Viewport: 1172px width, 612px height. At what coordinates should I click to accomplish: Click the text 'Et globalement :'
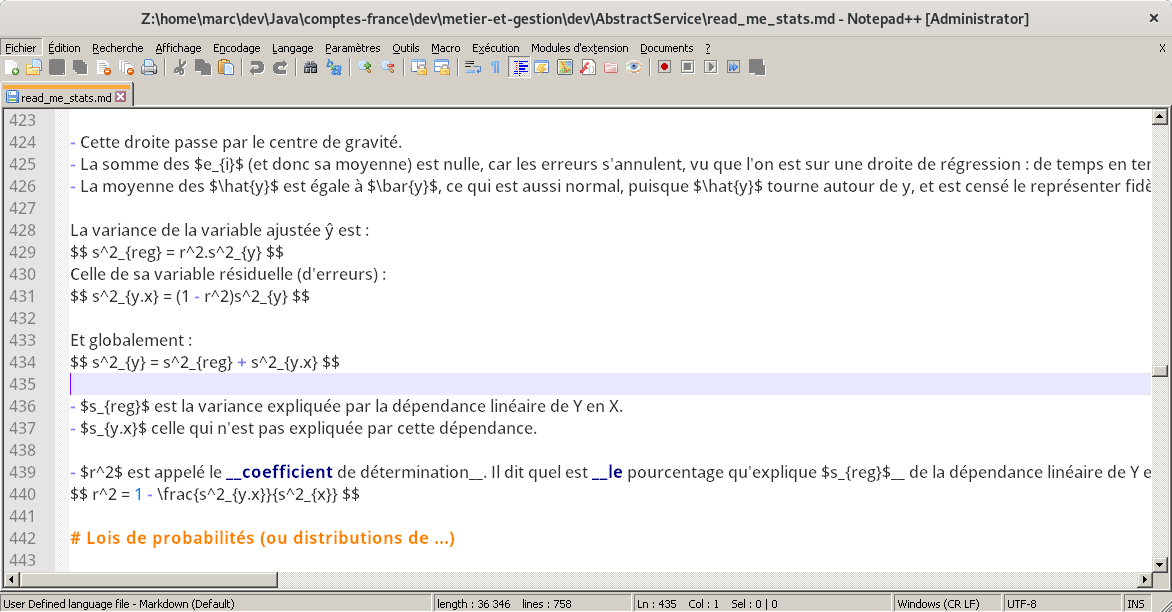pos(131,340)
